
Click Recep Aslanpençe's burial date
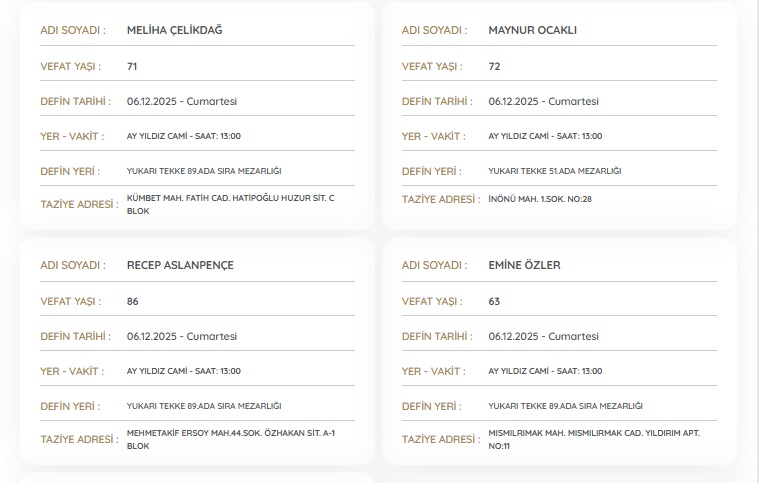[181, 336]
